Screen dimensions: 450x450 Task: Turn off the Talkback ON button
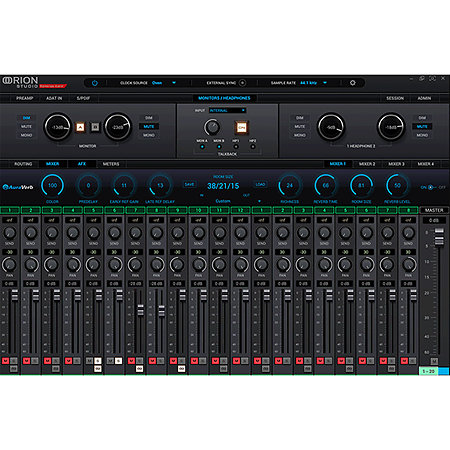pyautogui.click(x=241, y=127)
